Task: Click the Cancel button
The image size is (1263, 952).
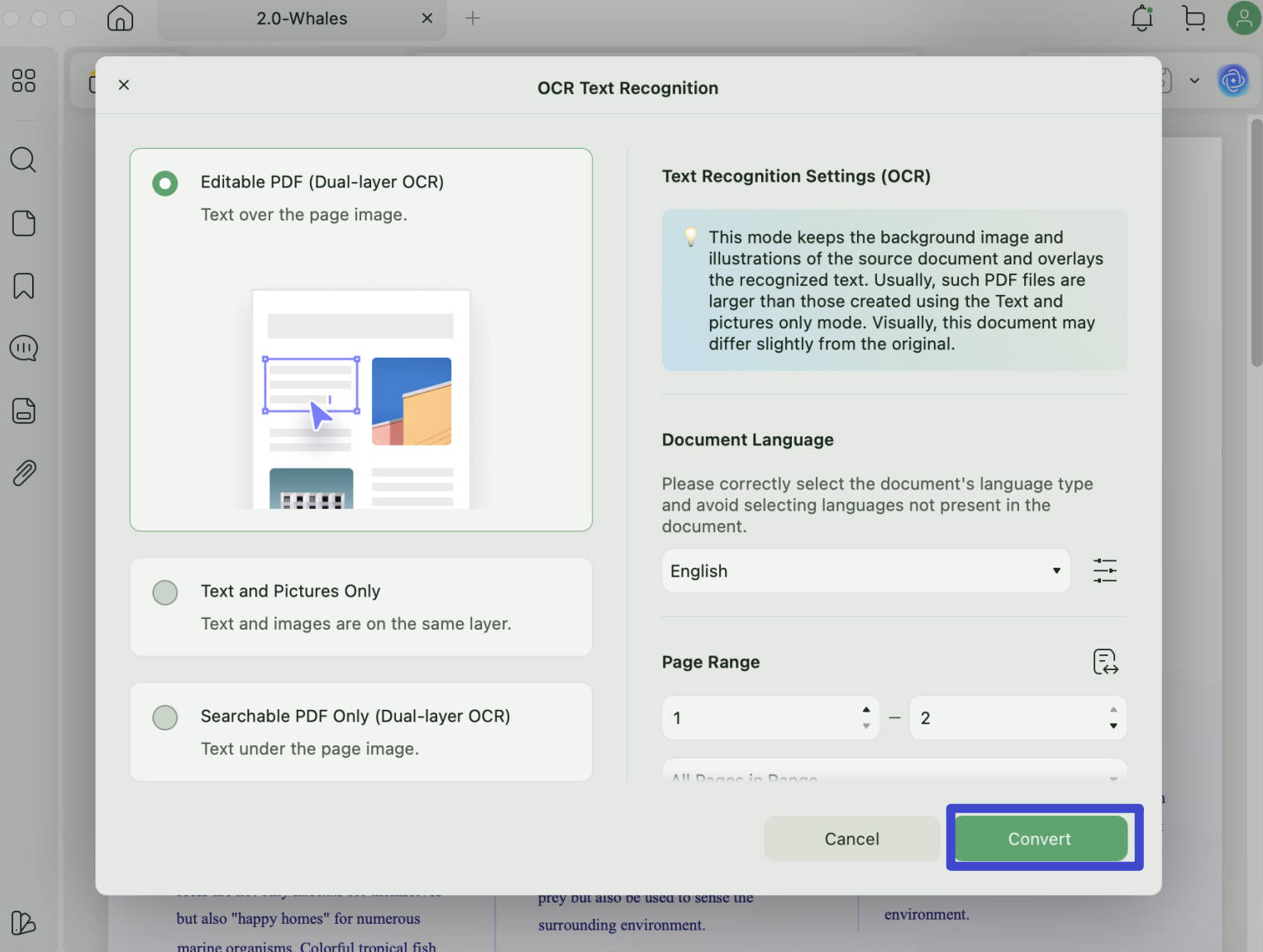Action: [x=851, y=839]
